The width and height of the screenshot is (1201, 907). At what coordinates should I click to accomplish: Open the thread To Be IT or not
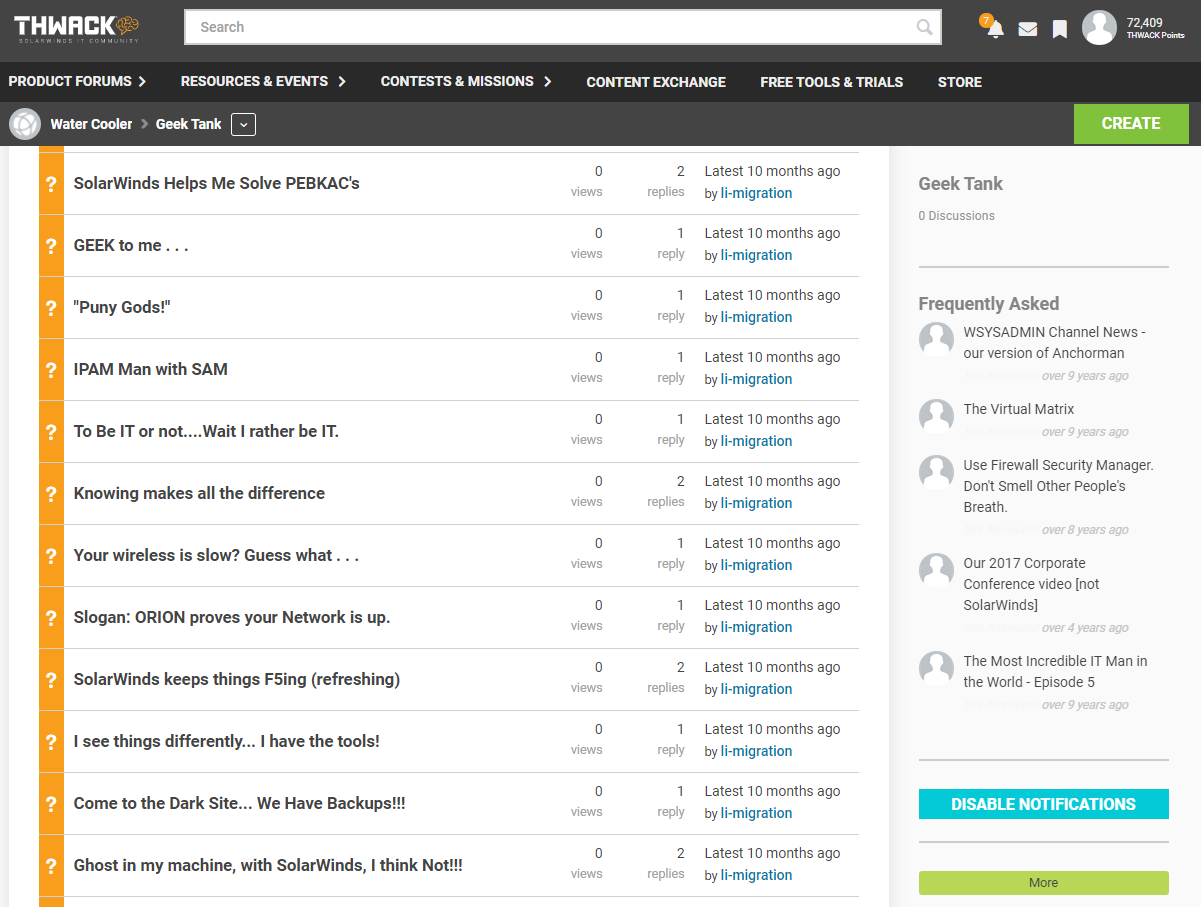206,431
